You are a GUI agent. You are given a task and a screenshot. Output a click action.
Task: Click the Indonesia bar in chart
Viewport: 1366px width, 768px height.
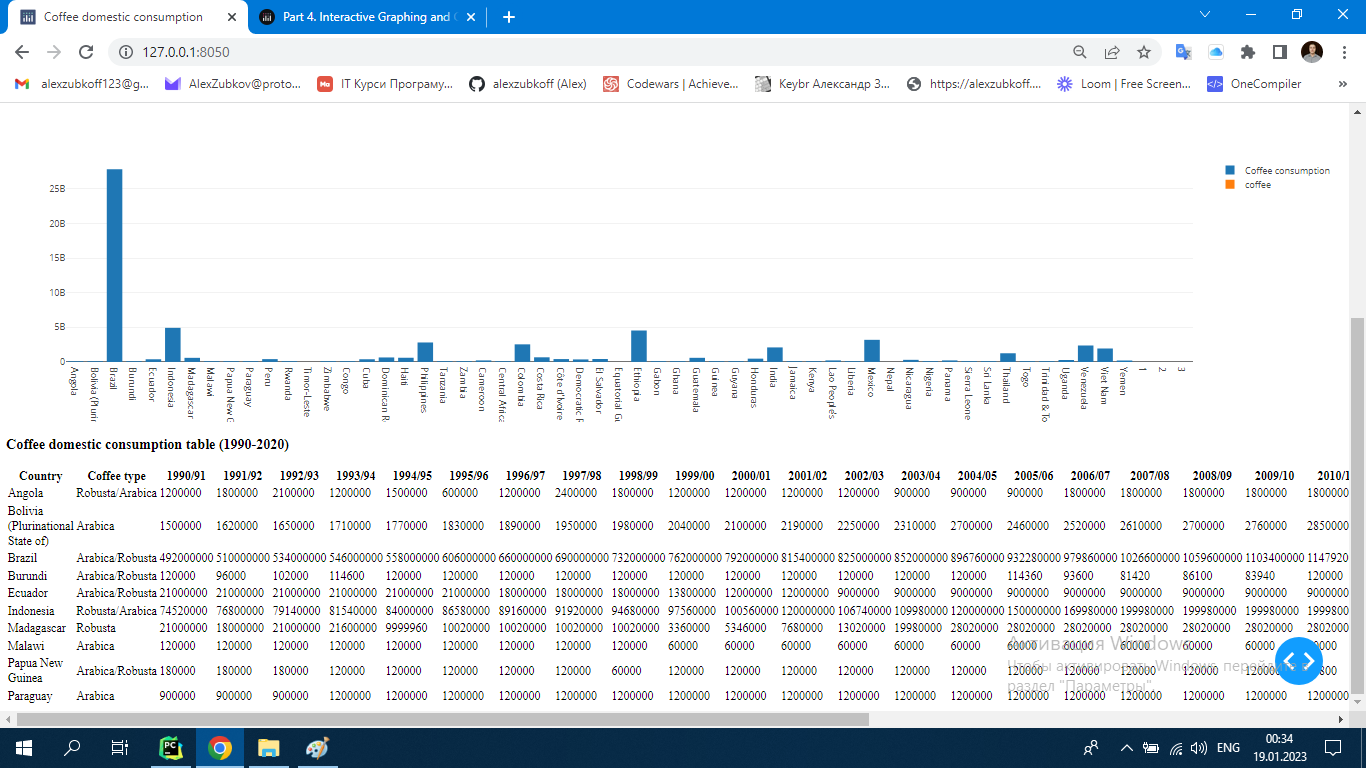[173, 344]
